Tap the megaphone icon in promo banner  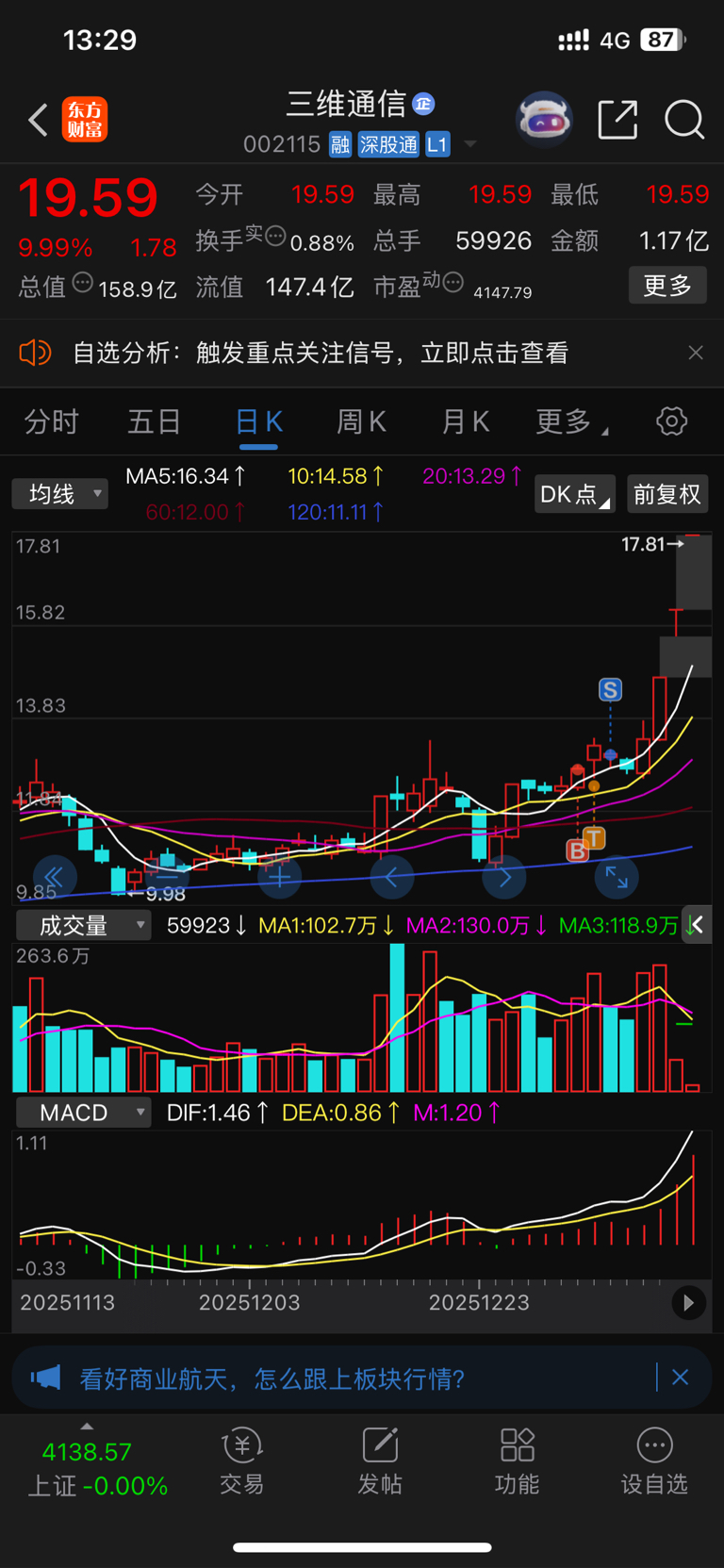coord(45,1378)
